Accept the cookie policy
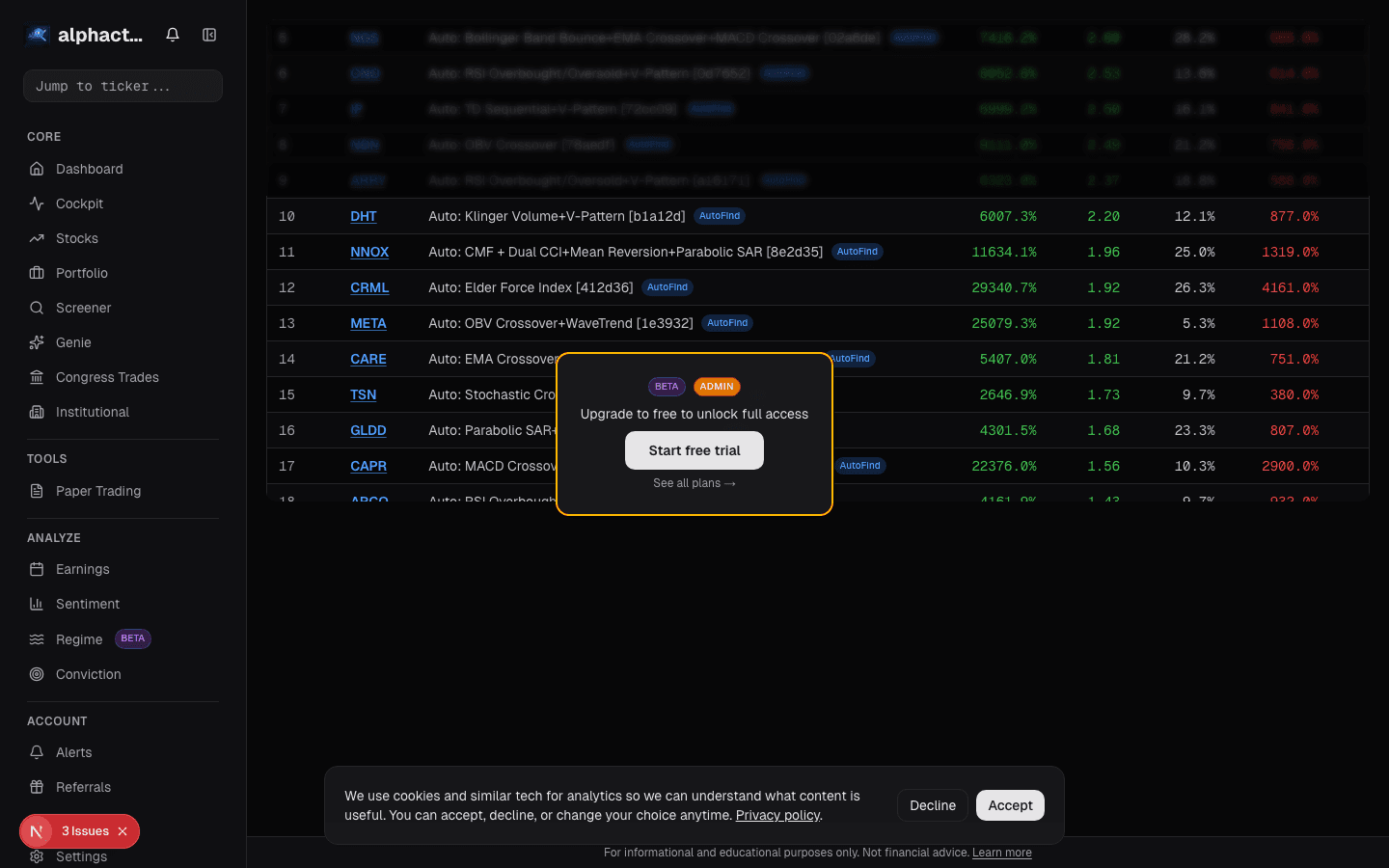Viewport: 1389px width, 868px height. point(1010,805)
